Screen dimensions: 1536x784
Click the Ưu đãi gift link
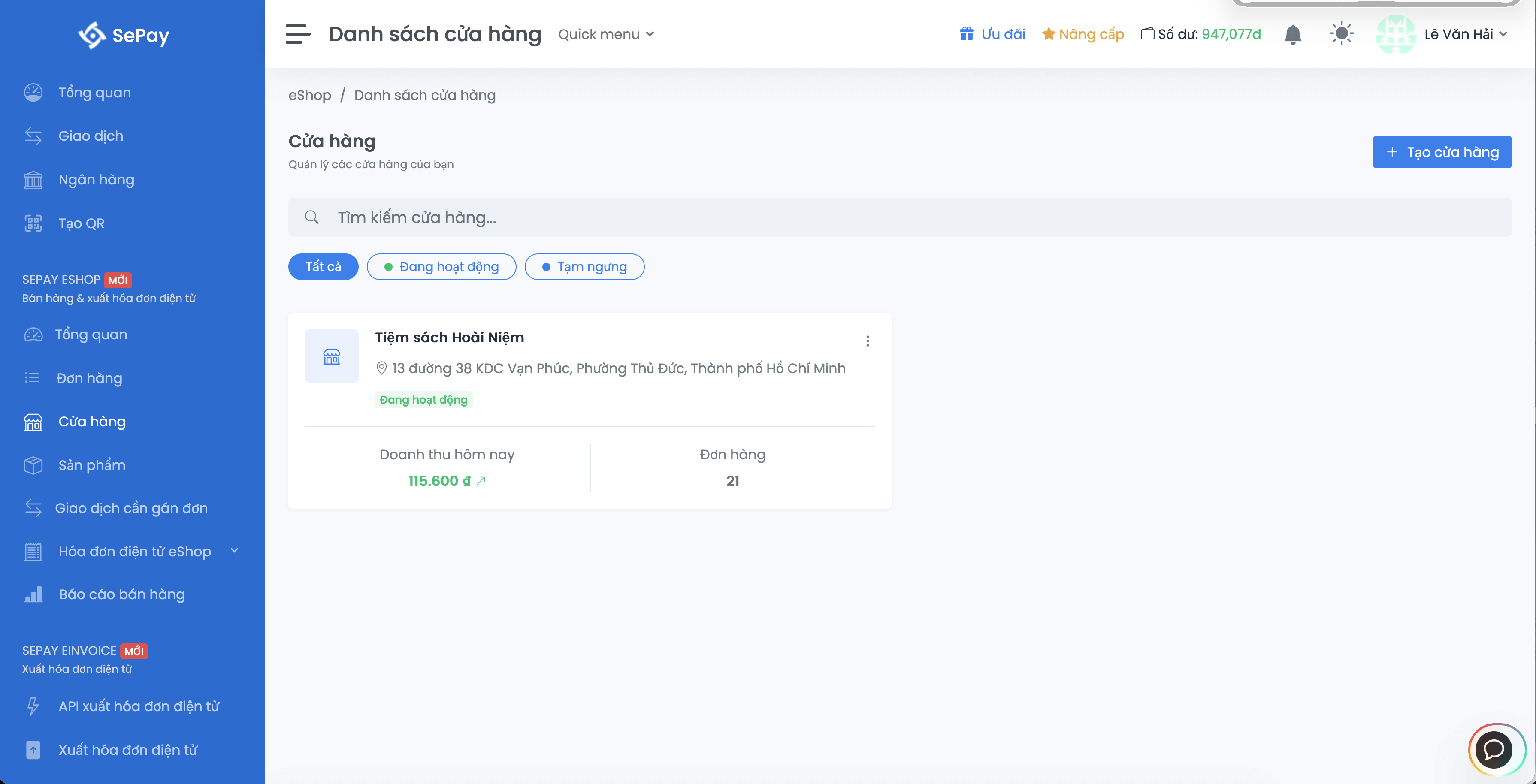click(x=992, y=34)
